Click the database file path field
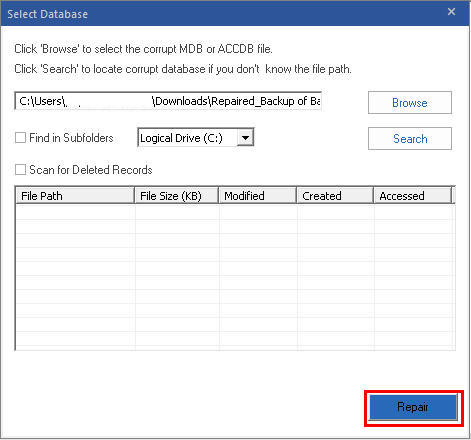471x440 pixels. (x=168, y=101)
